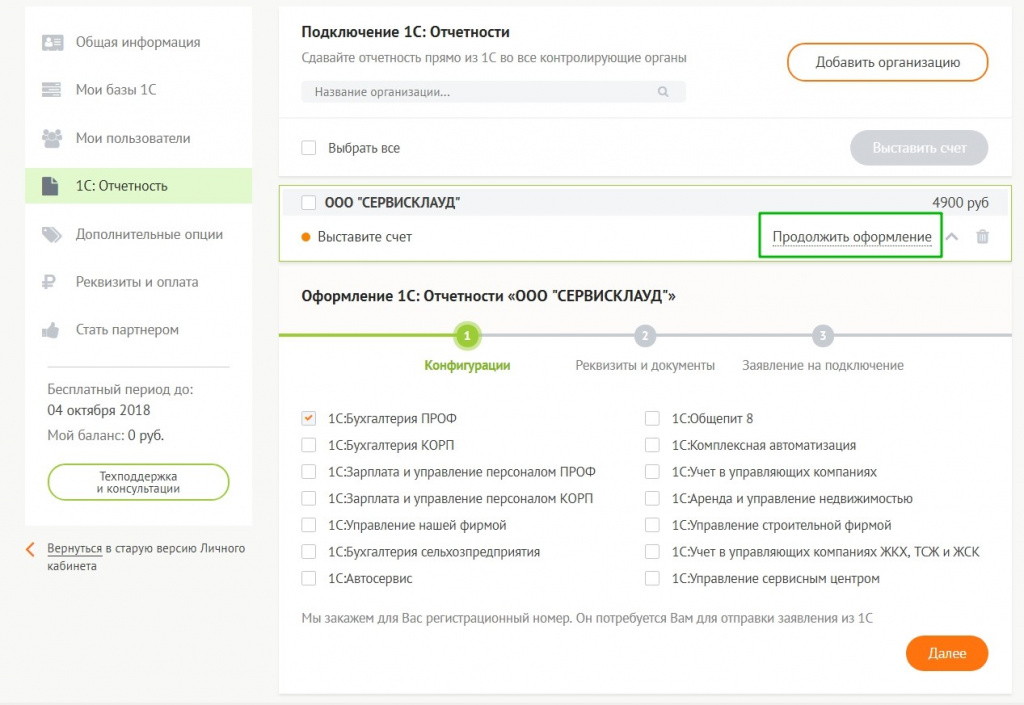Click the thumbs-up icon beside Стать партнером
This screenshot has height=705, width=1024.
pyautogui.click(x=51, y=330)
